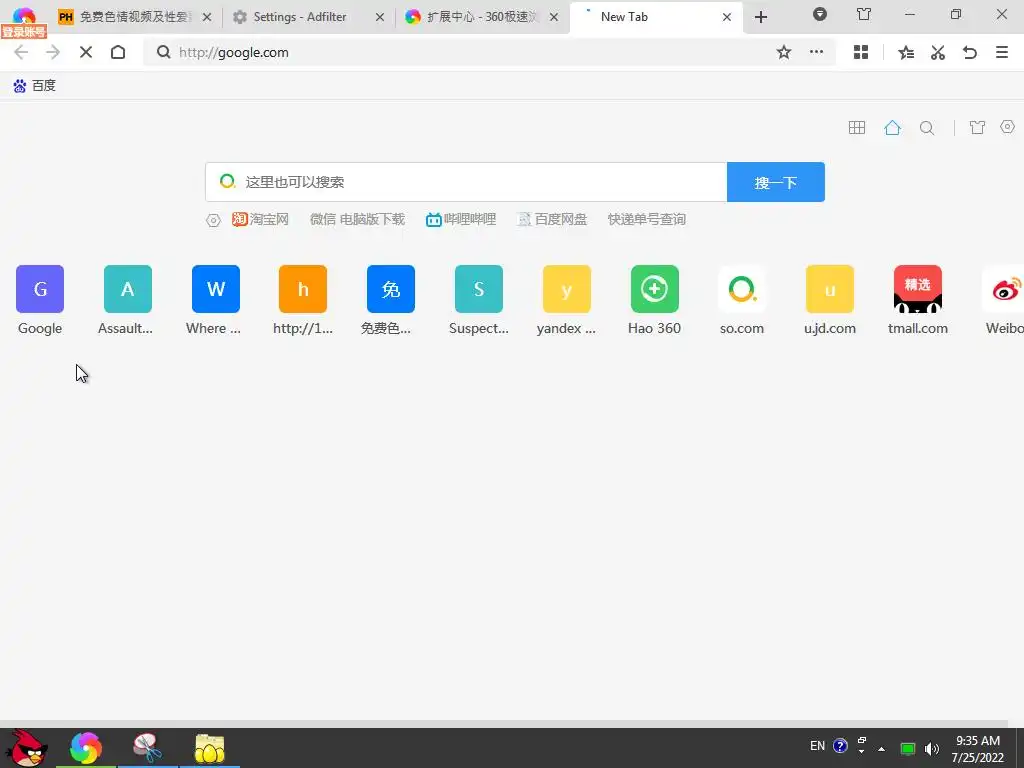Open the skin shirt icon in title bar
This screenshot has height=768, width=1024.
pos(864,14)
